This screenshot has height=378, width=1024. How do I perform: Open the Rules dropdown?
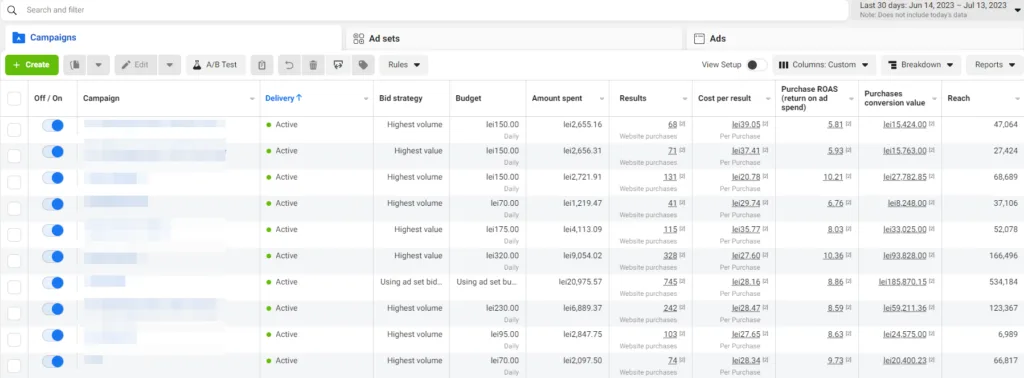(404, 65)
